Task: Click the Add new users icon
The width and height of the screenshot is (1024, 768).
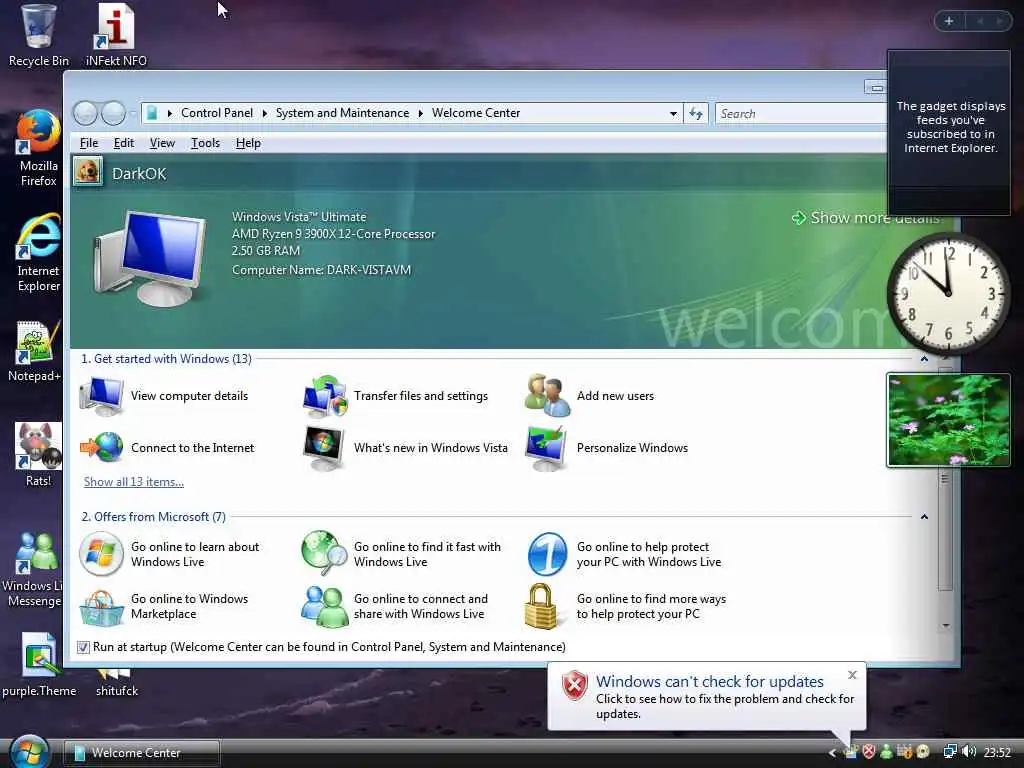Action: pyautogui.click(x=547, y=395)
